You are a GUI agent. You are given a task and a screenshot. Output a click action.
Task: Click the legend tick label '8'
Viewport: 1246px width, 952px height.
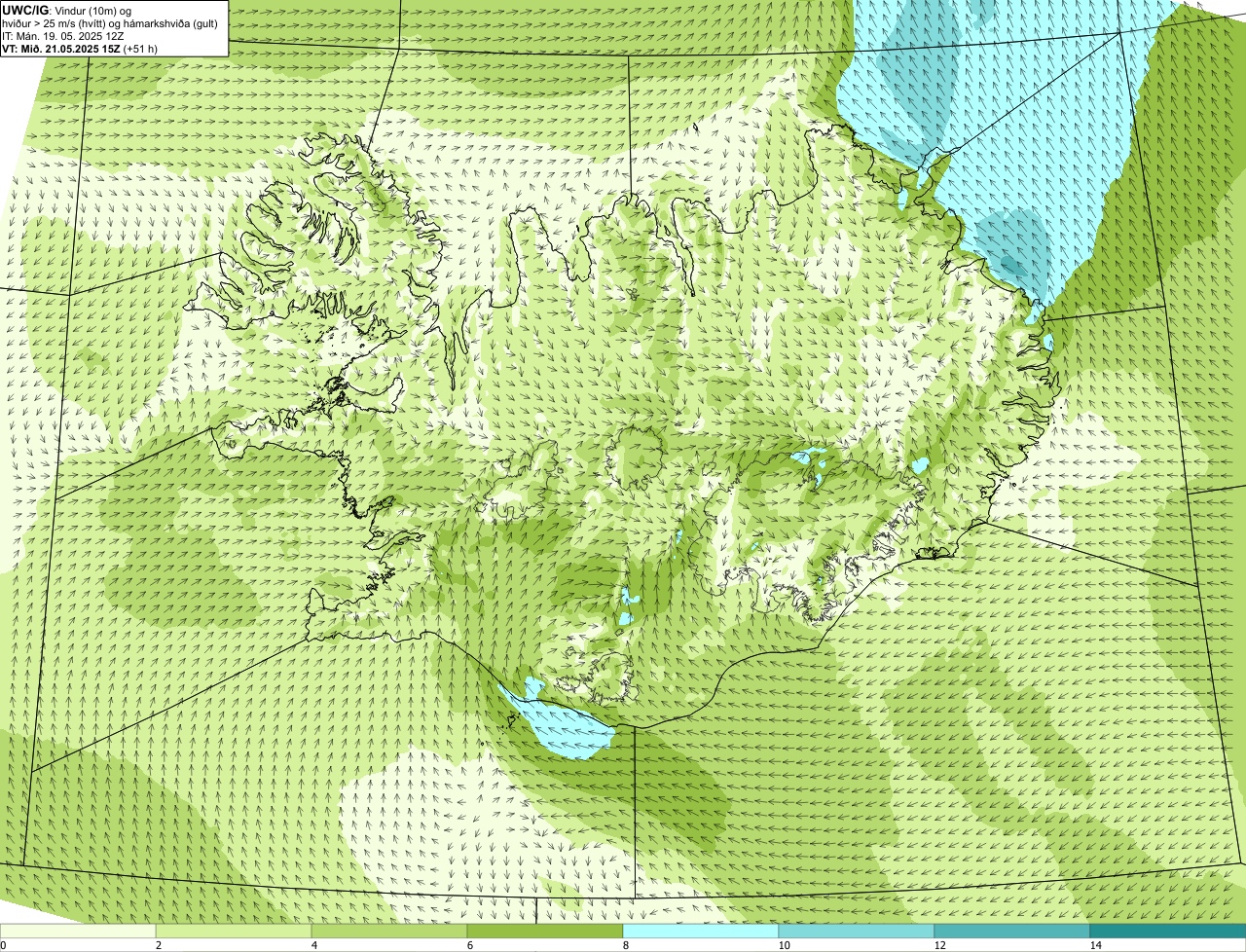[625, 945]
